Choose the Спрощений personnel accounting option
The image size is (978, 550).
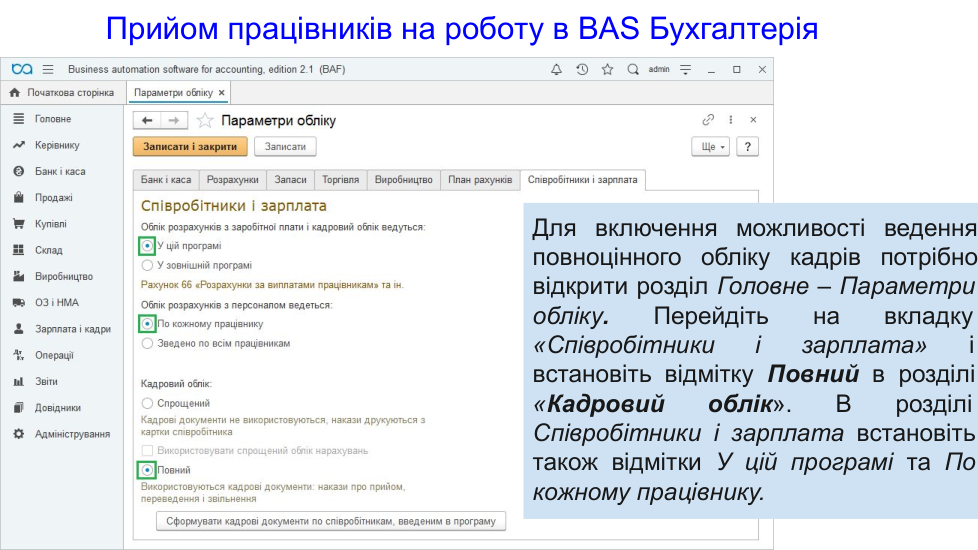coord(148,402)
